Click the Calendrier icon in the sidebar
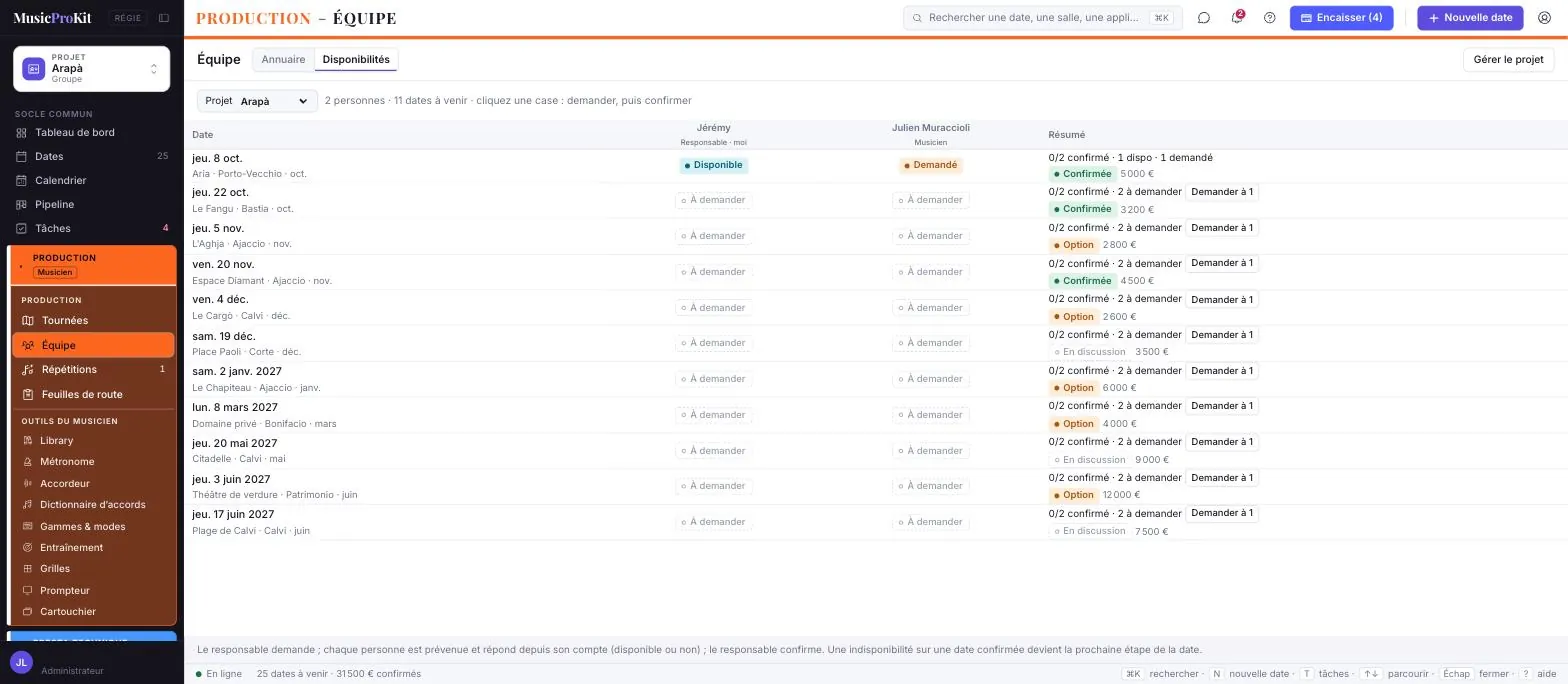Image resolution: width=1568 pixels, height=684 pixels. pyautogui.click(x=22, y=181)
